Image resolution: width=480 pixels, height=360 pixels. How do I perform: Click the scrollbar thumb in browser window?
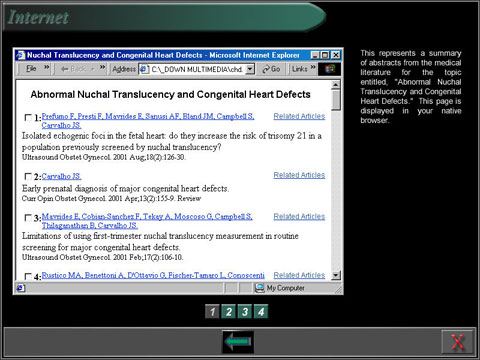coord(336,100)
